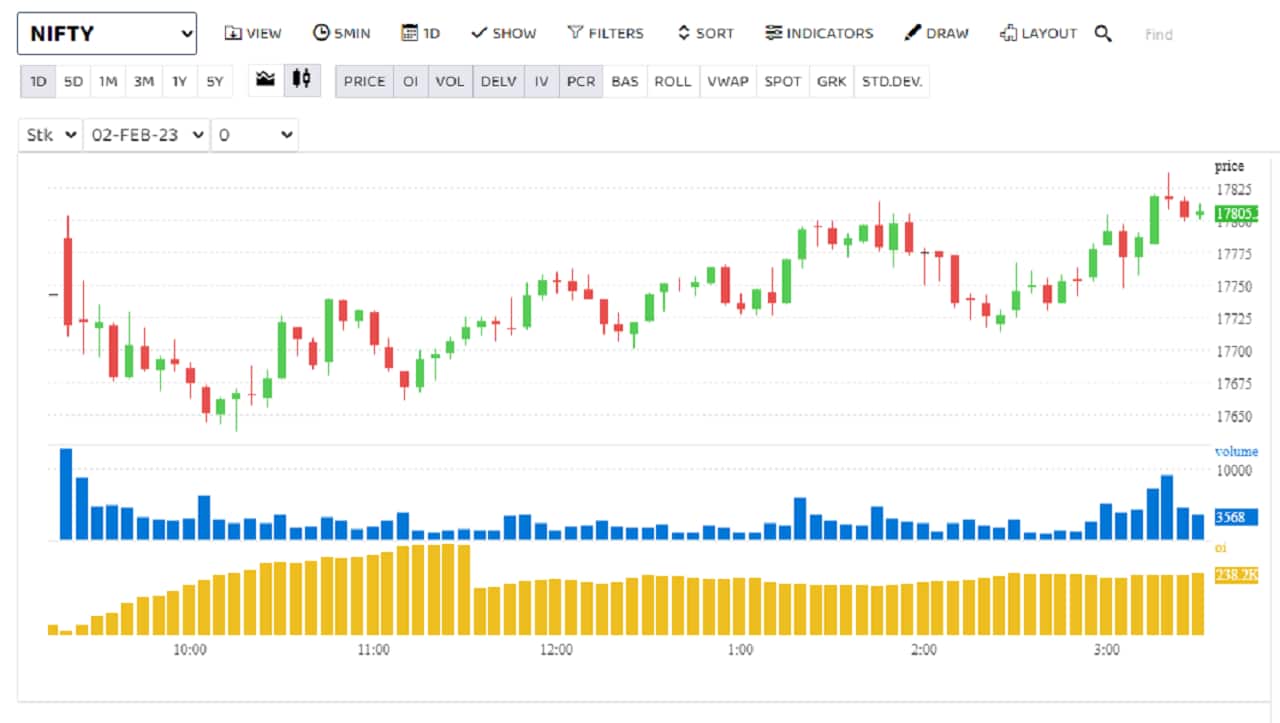The width and height of the screenshot is (1280, 723).
Task: Enable the VWAP series
Action: pyautogui.click(x=728, y=82)
